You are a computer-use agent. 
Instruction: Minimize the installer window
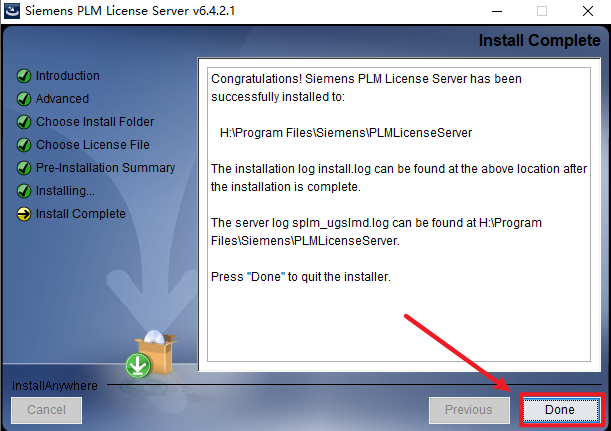[x=497, y=11]
